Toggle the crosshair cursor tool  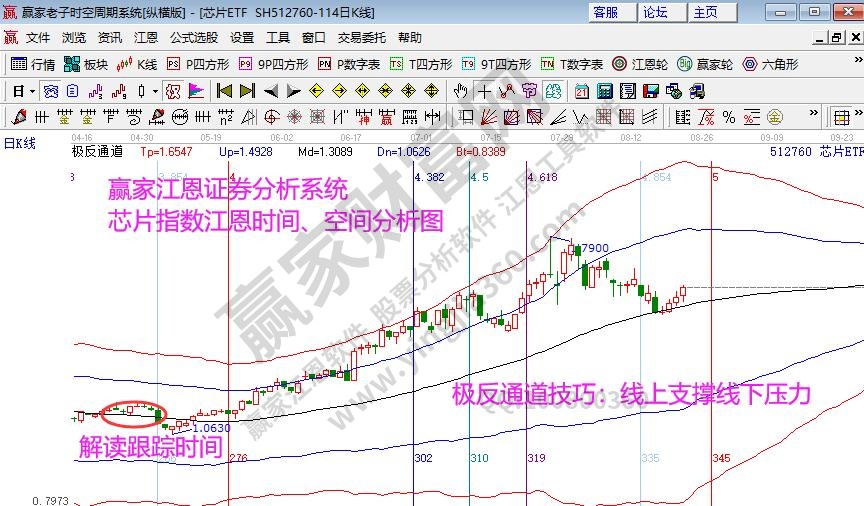[484, 91]
